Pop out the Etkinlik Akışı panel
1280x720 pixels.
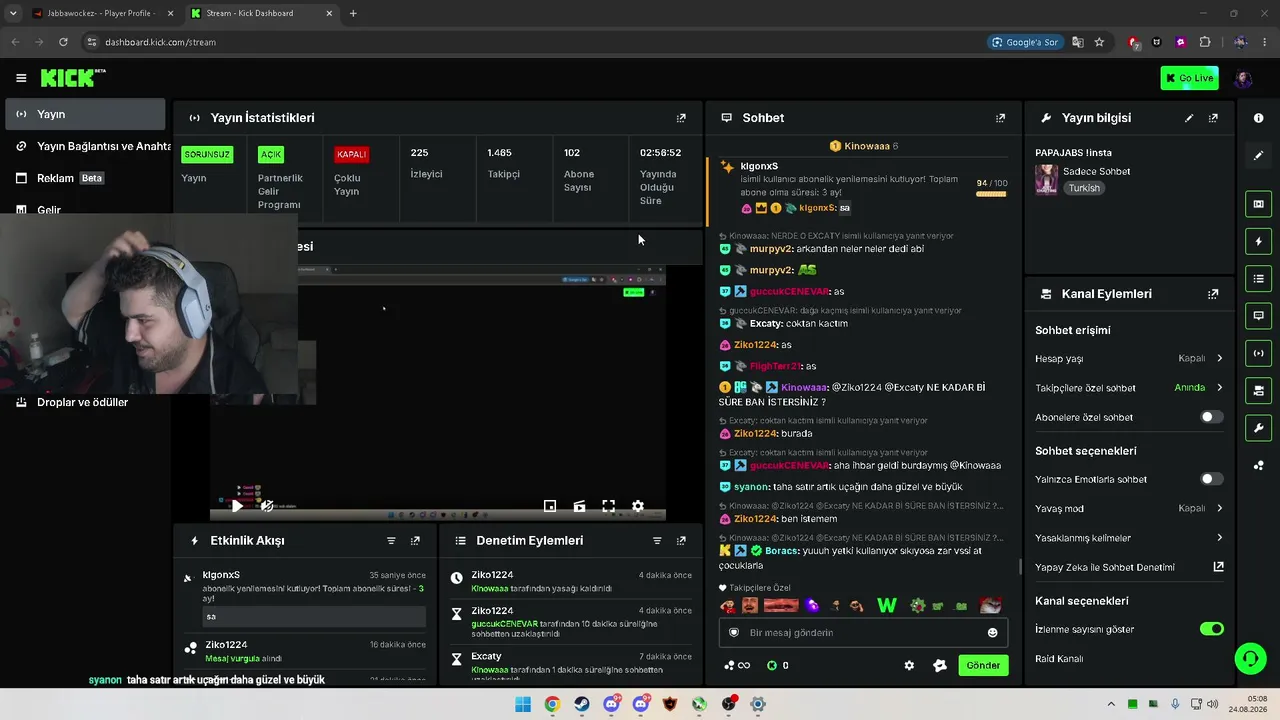point(415,541)
